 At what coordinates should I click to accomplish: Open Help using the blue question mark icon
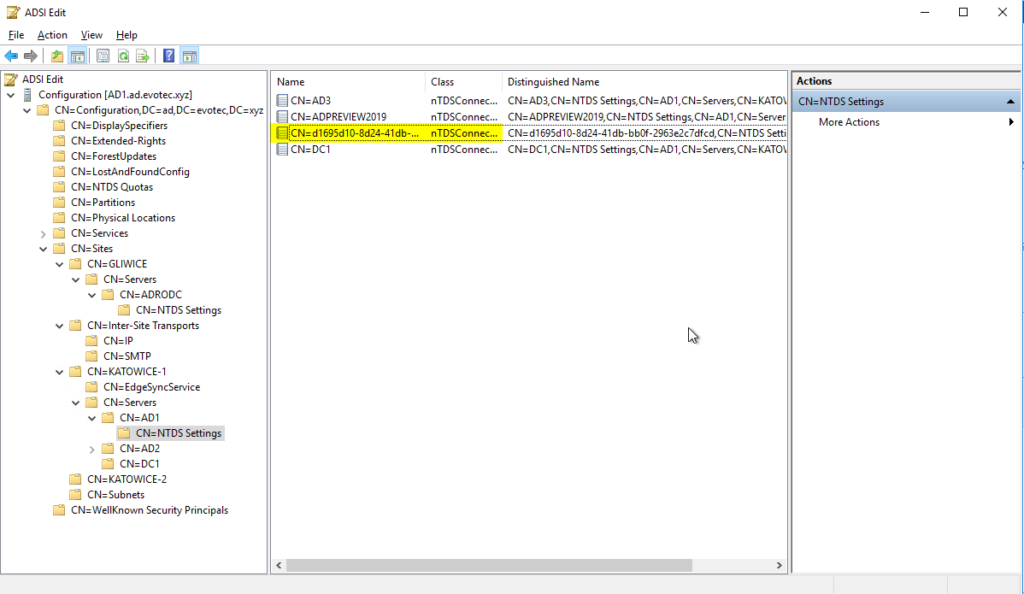tap(168, 56)
